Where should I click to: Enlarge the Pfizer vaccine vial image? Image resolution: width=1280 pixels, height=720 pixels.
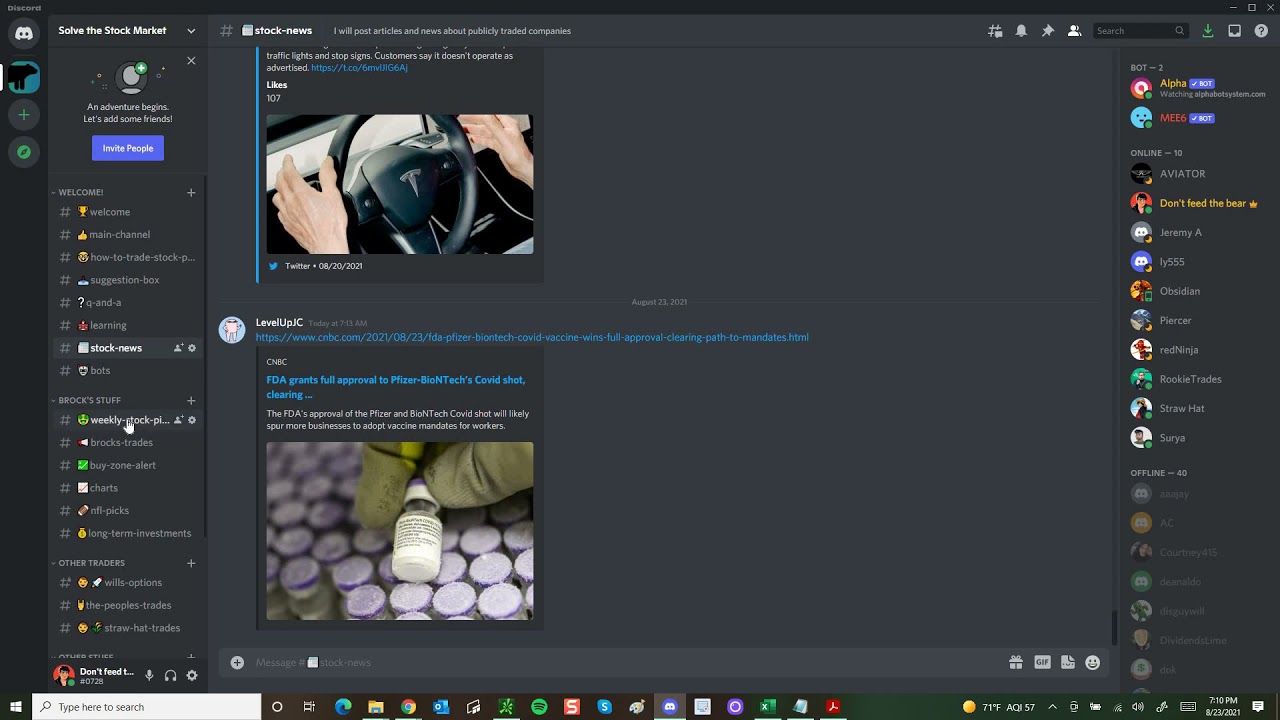pos(400,531)
